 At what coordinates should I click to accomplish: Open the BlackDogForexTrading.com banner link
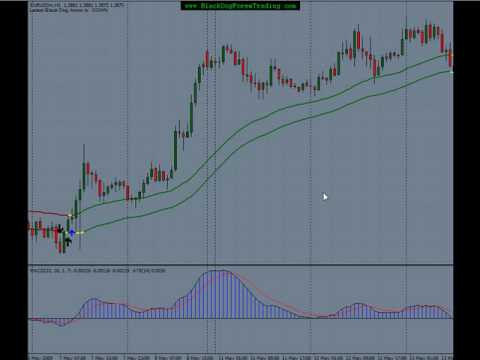tap(240, 6)
